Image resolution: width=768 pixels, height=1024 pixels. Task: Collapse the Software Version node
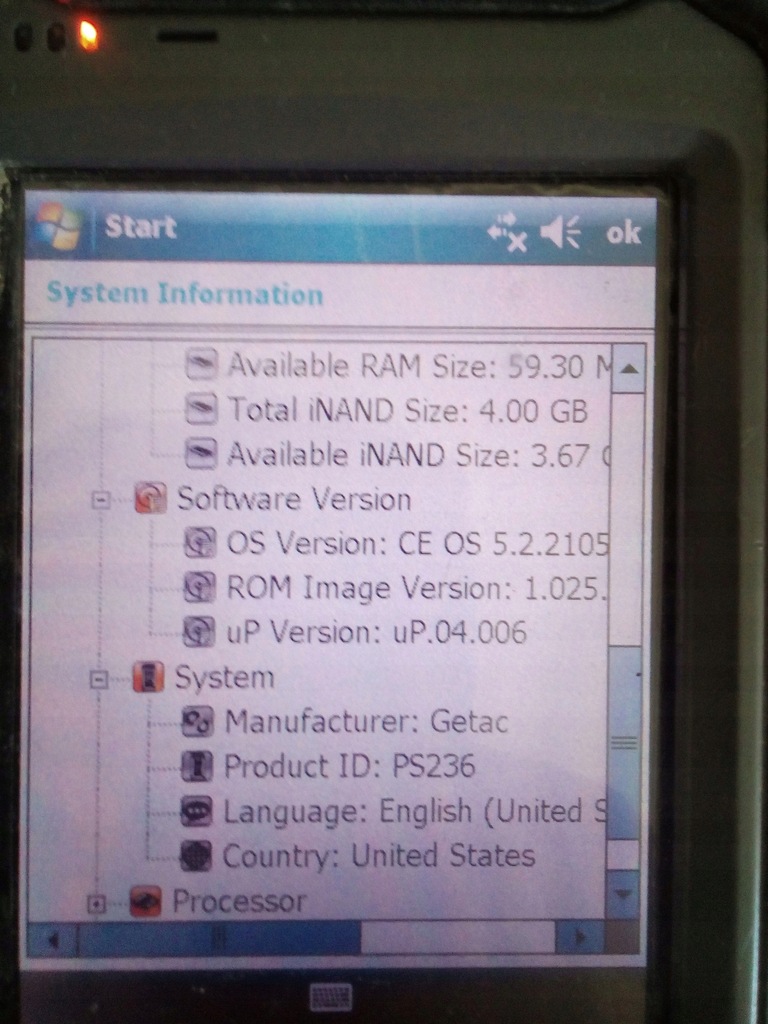pyautogui.click(x=101, y=500)
